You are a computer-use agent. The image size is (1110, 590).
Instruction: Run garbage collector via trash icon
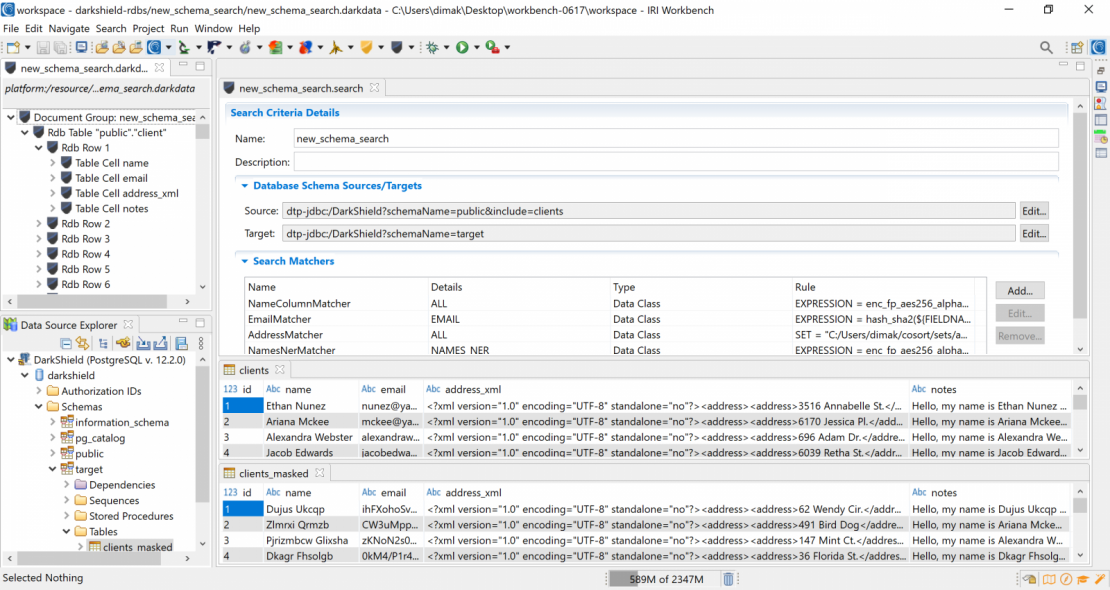click(729, 579)
